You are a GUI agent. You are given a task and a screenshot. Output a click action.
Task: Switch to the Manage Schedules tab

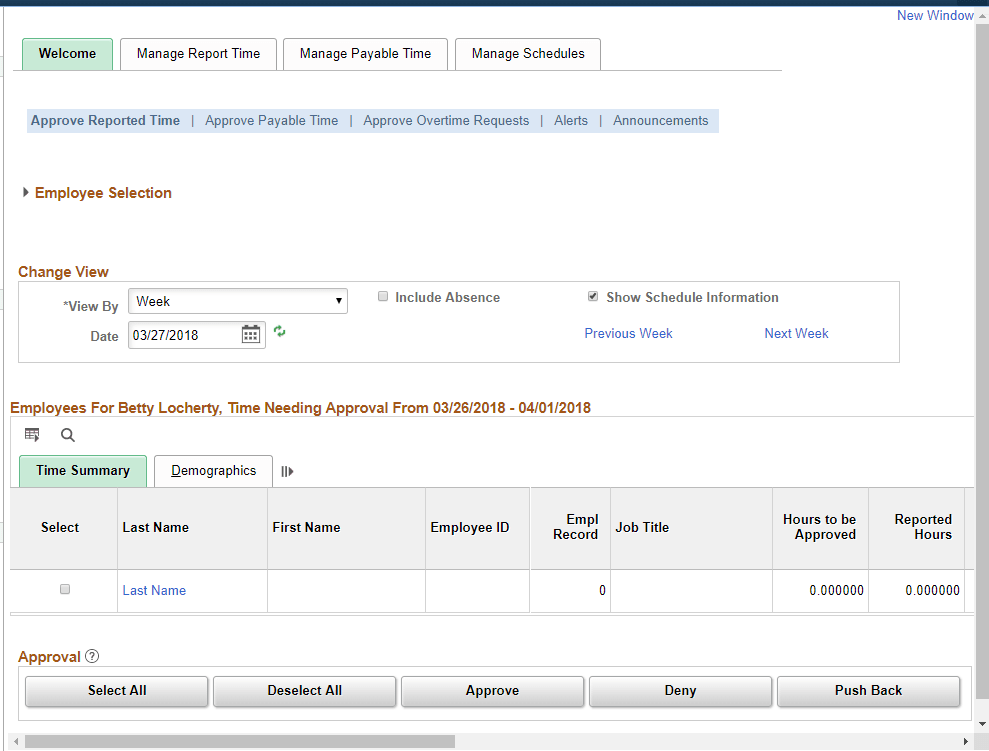click(x=527, y=54)
